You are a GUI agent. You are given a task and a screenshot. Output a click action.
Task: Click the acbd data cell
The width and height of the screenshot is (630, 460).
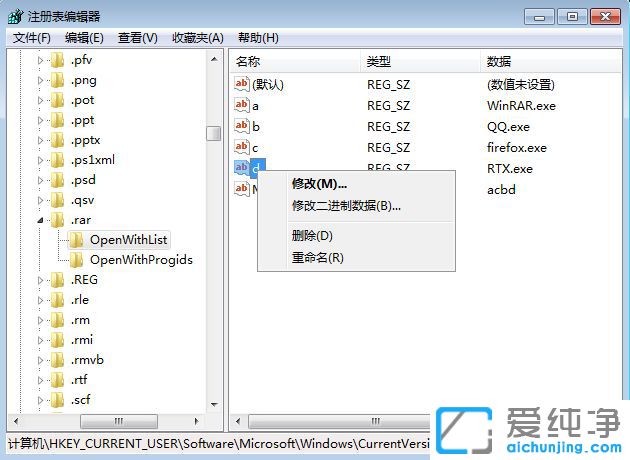click(501, 190)
